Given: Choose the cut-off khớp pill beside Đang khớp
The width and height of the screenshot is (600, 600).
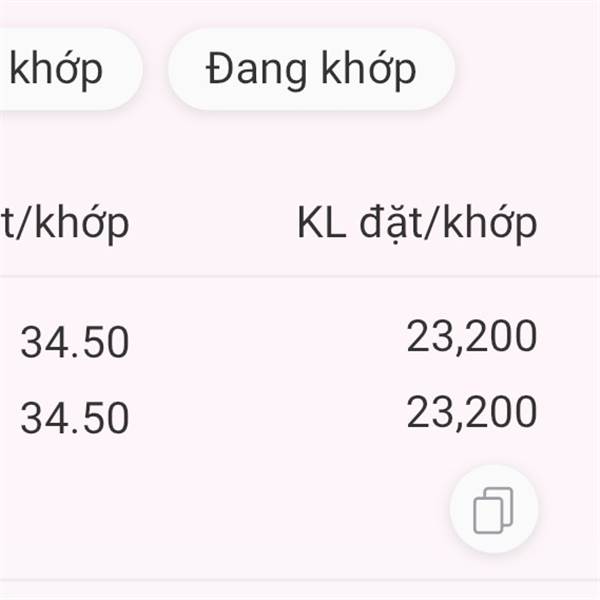Looking at the screenshot, I should point(60,69).
